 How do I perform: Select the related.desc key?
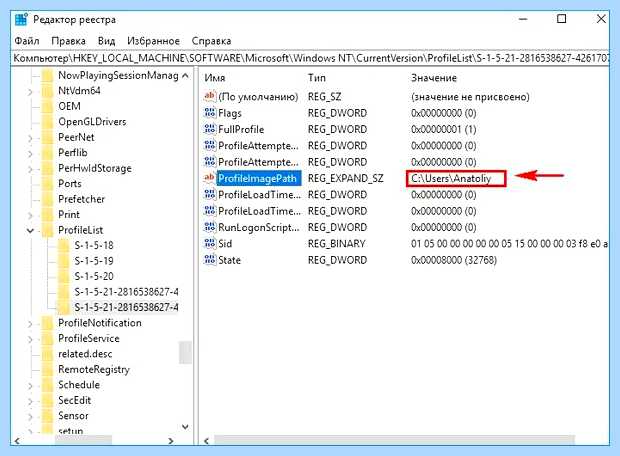(x=85, y=354)
